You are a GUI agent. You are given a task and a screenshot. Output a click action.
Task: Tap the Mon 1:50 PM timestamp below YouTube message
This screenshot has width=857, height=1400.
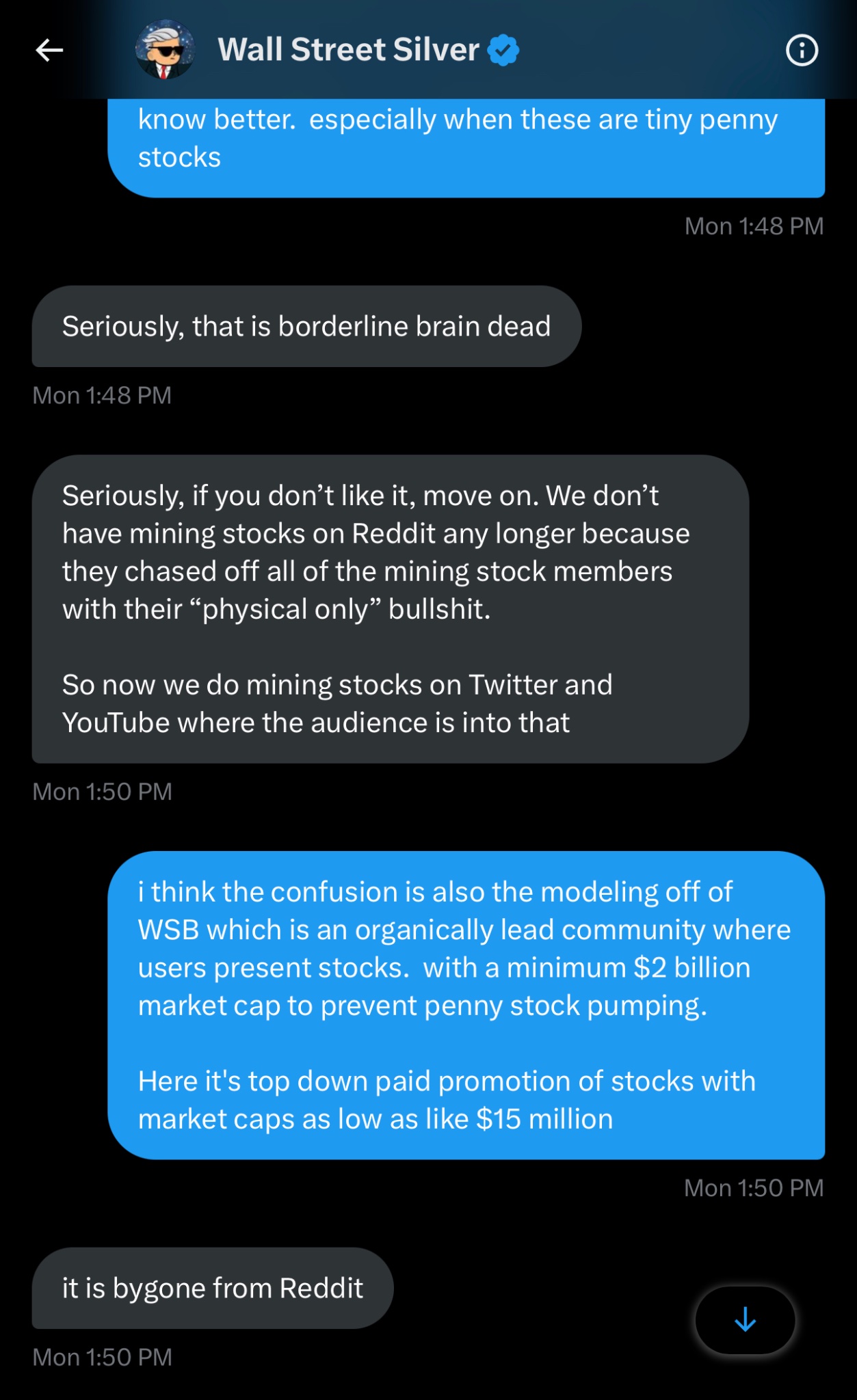tap(102, 792)
